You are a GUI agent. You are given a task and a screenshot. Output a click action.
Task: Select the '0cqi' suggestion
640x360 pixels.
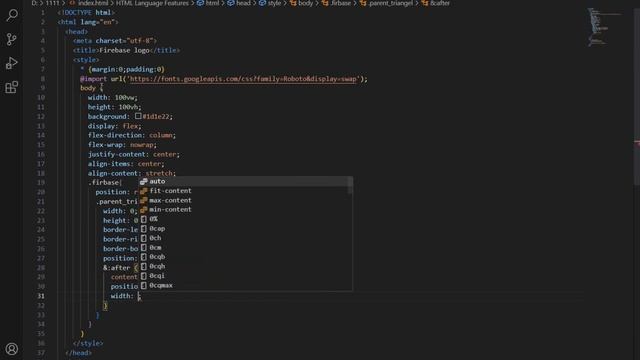[x=246, y=276]
